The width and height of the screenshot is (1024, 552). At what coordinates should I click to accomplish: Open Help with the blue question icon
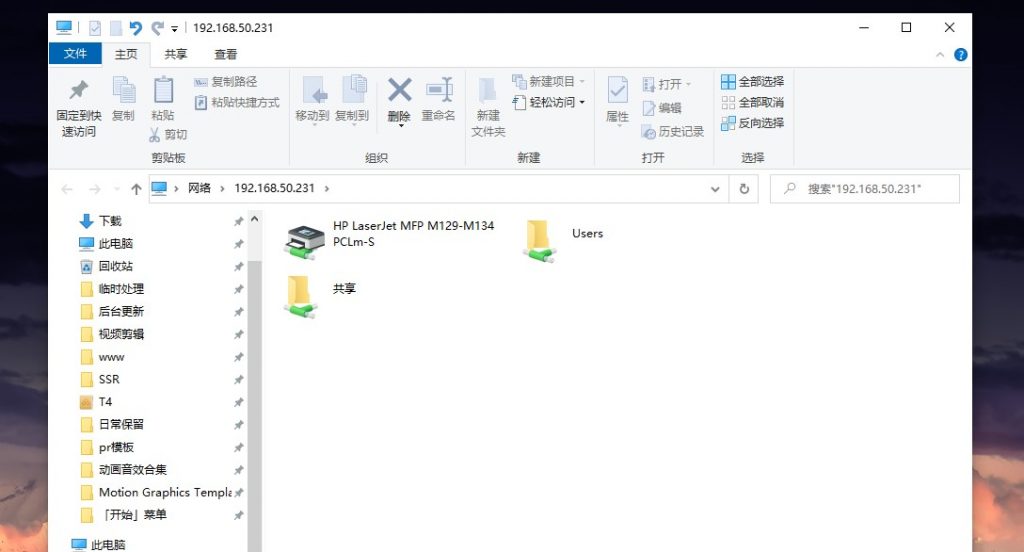pos(960,55)
